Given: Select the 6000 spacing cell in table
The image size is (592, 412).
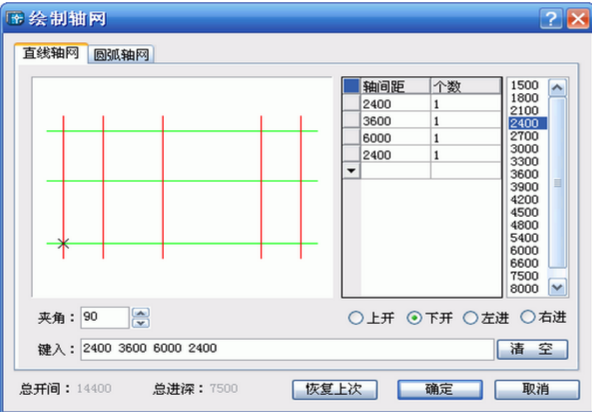Looking at the screenshot, I should coord(395,137).
